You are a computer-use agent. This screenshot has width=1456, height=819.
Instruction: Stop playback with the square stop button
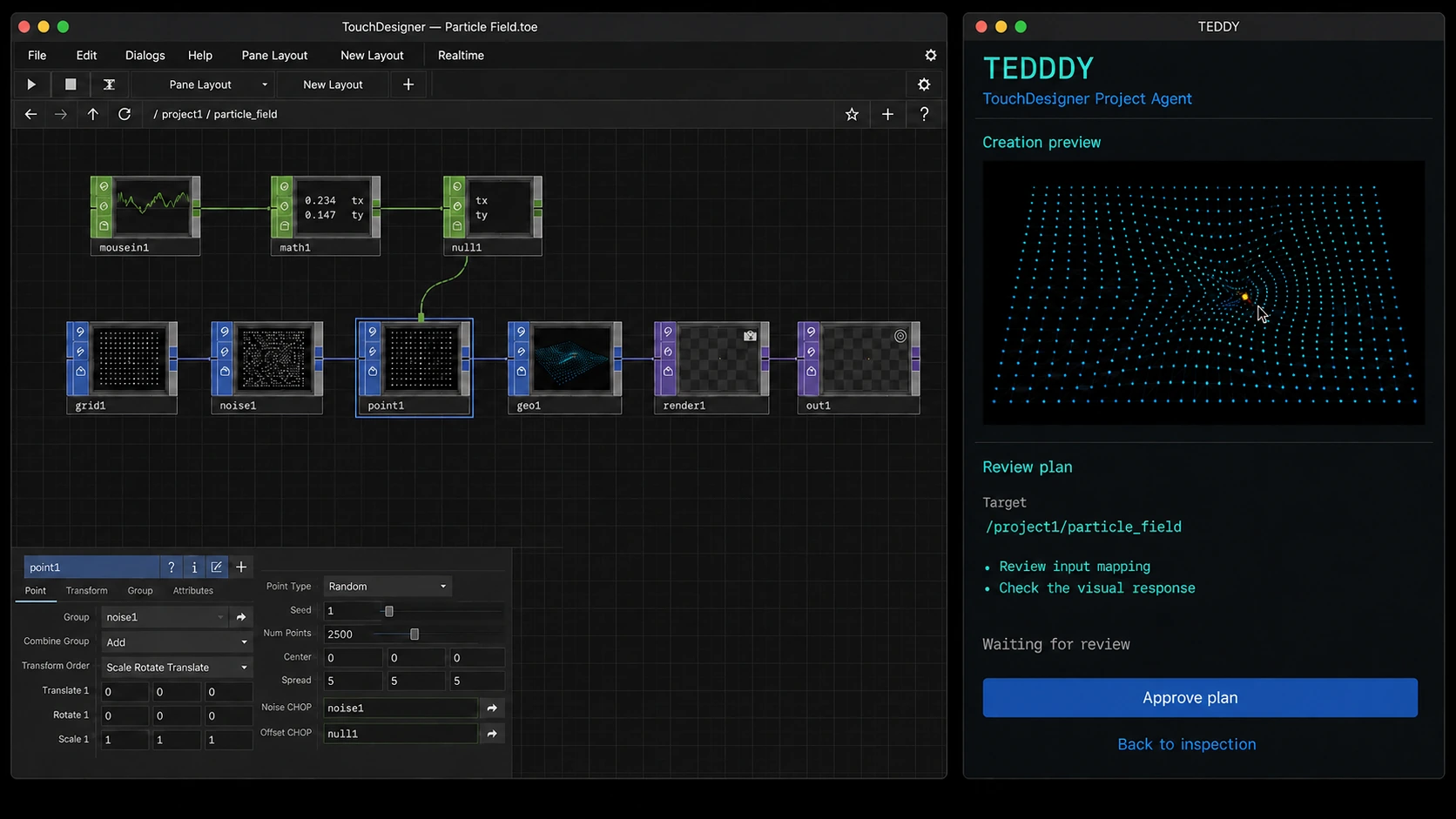pos(71,84)
